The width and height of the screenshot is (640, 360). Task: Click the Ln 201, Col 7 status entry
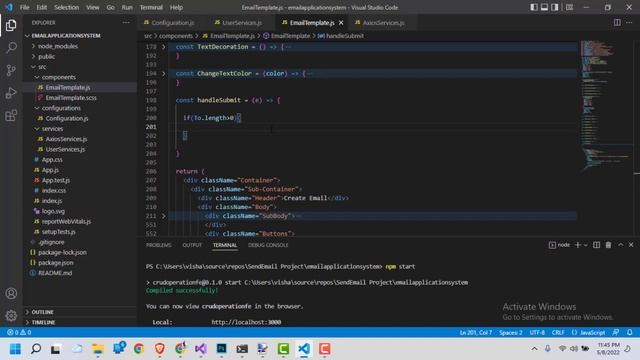476,332
